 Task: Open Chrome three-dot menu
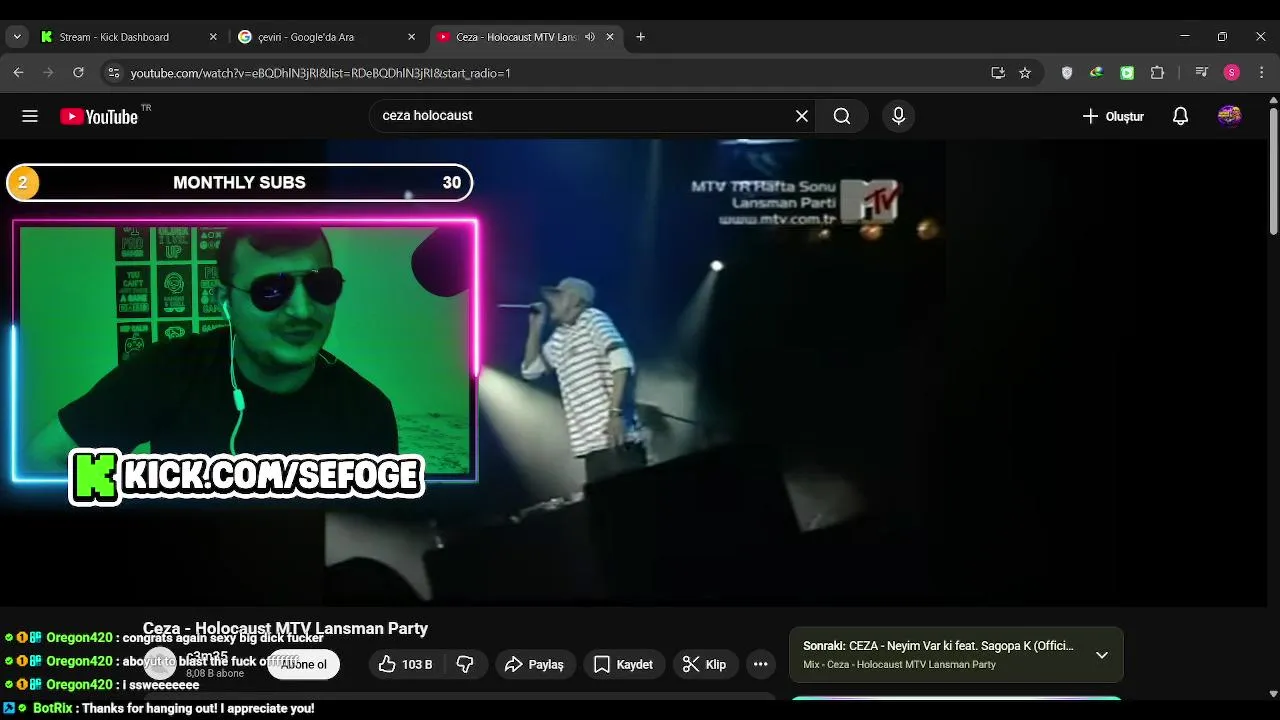pos(1262,73)
